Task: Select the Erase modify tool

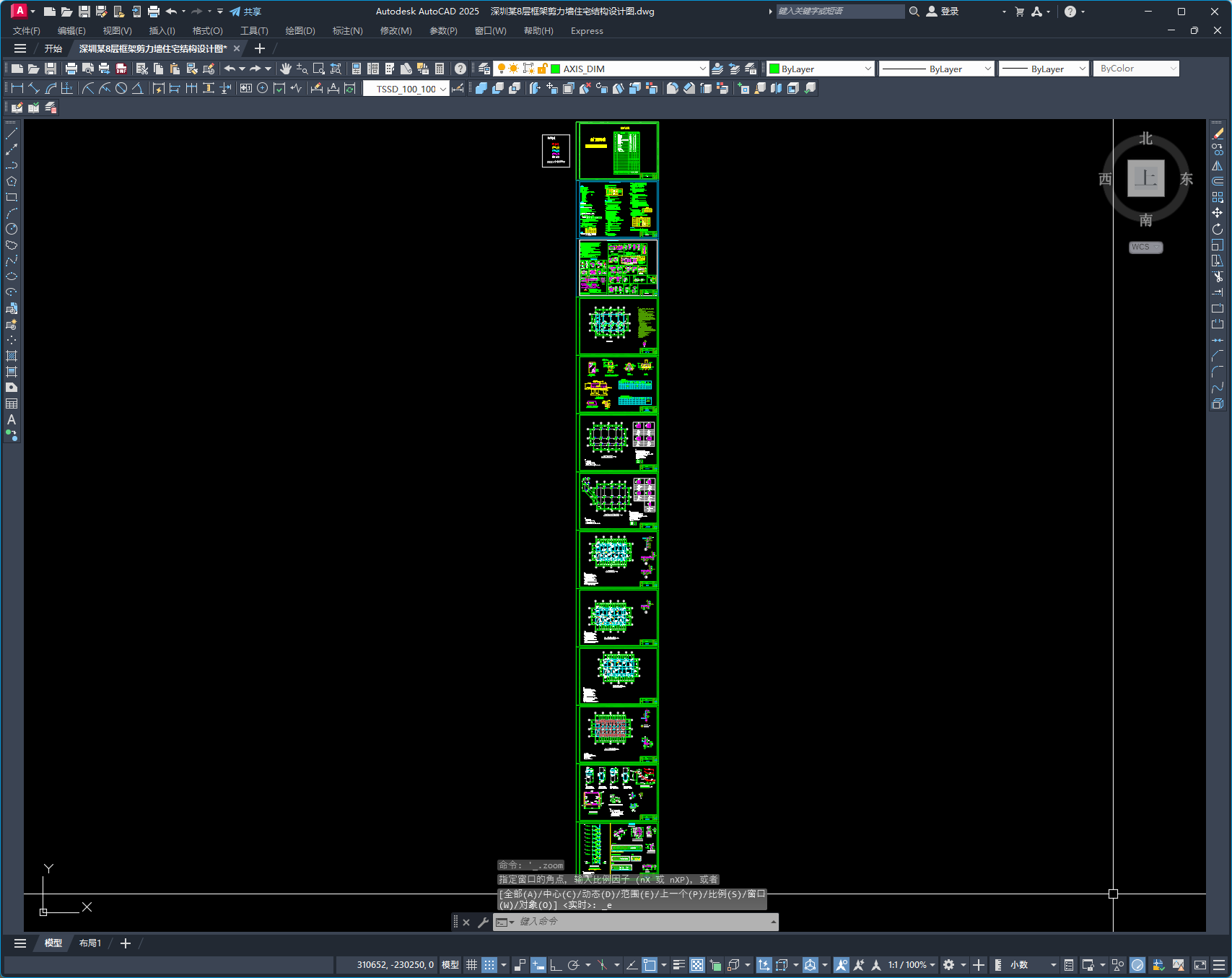Action: [1218, 134]
